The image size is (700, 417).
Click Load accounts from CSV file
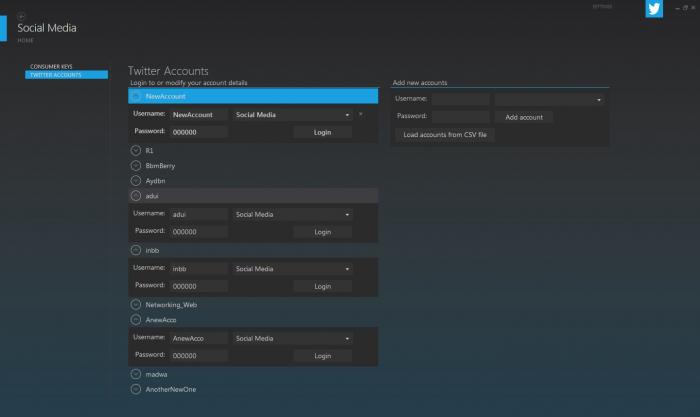pos(445,134)
